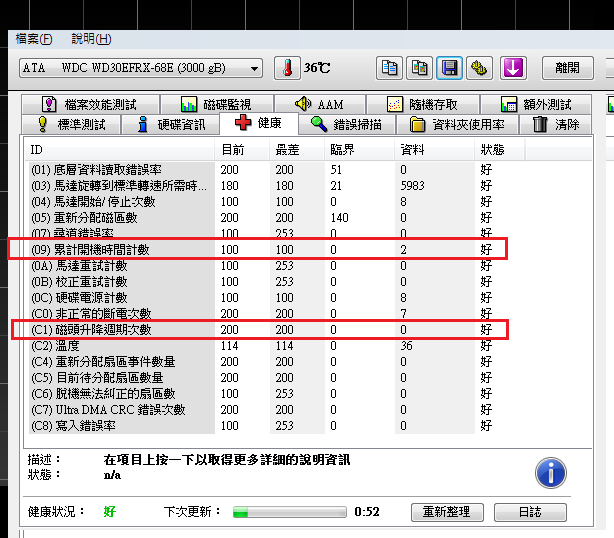Switch to the 檔案效能測試 tab
Screen dimensions: 614x538
pos(90,105)
